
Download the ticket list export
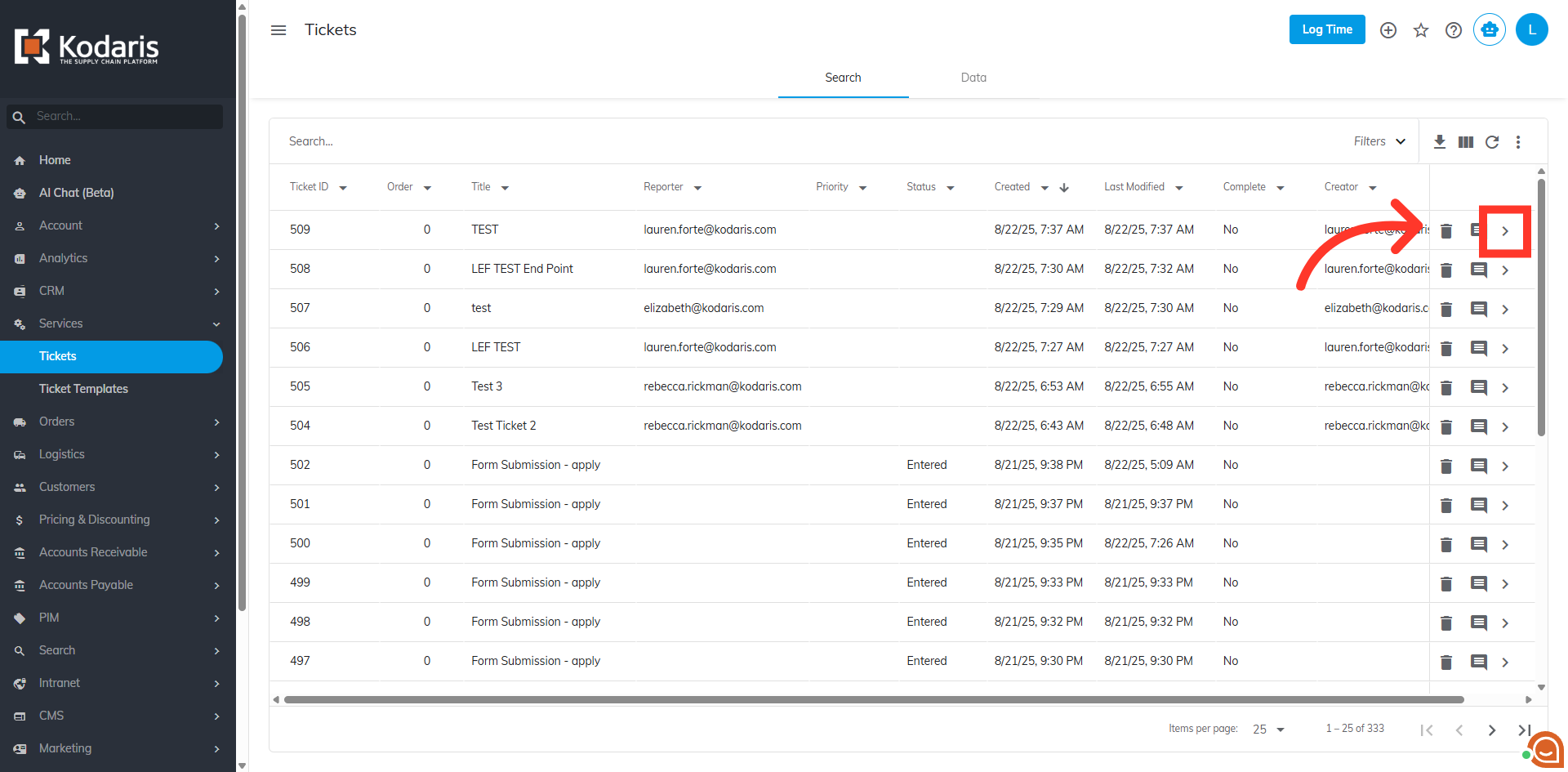[x=1440, y=142]
